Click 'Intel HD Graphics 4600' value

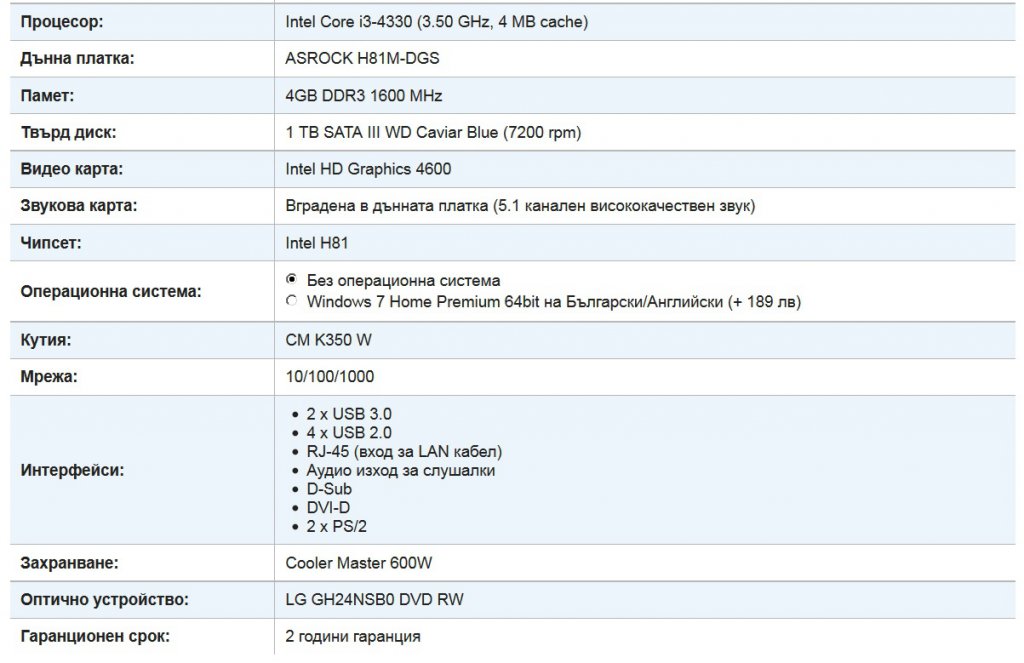coord(368,169)
